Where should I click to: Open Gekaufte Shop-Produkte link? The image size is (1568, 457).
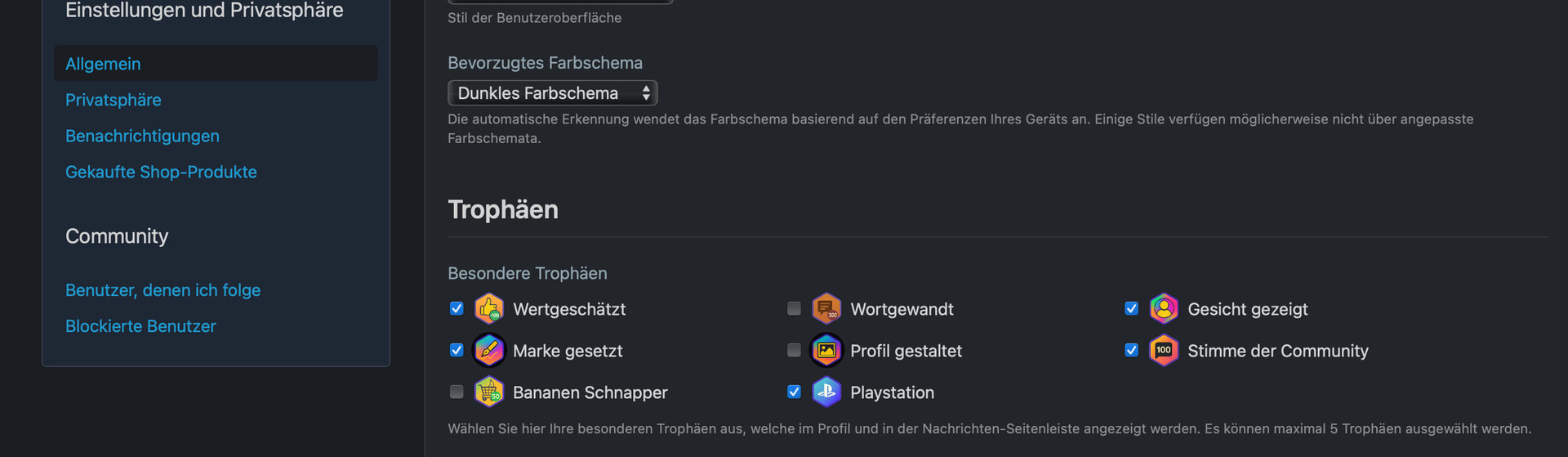click(x=161, y=172)
